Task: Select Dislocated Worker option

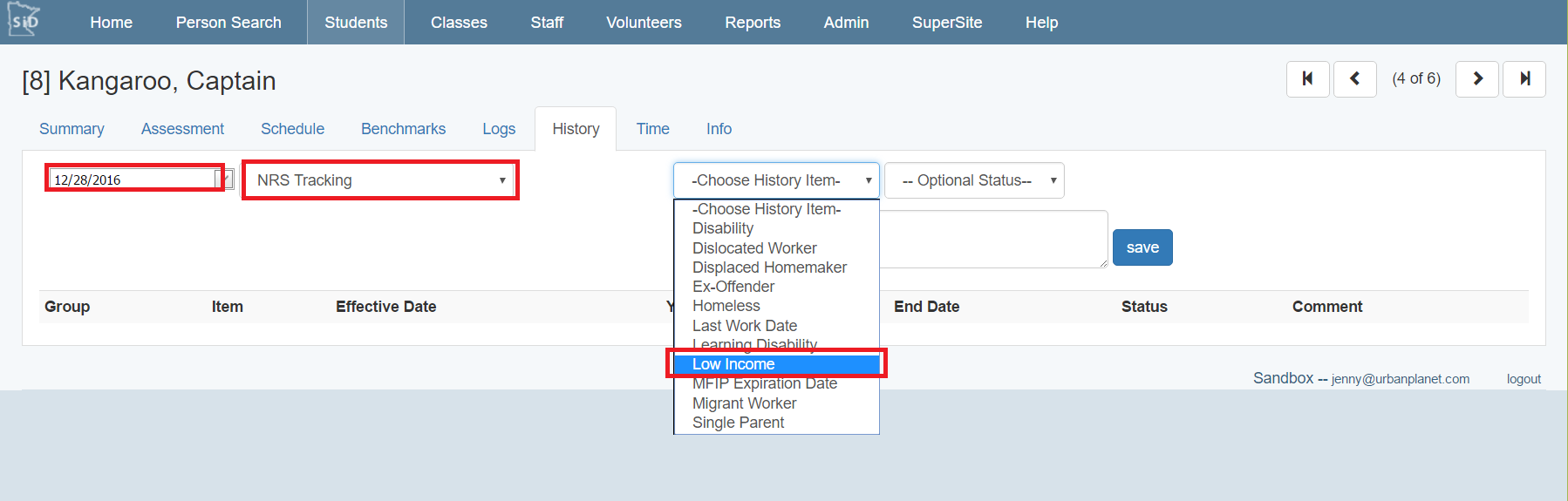Action: point(754,248)
